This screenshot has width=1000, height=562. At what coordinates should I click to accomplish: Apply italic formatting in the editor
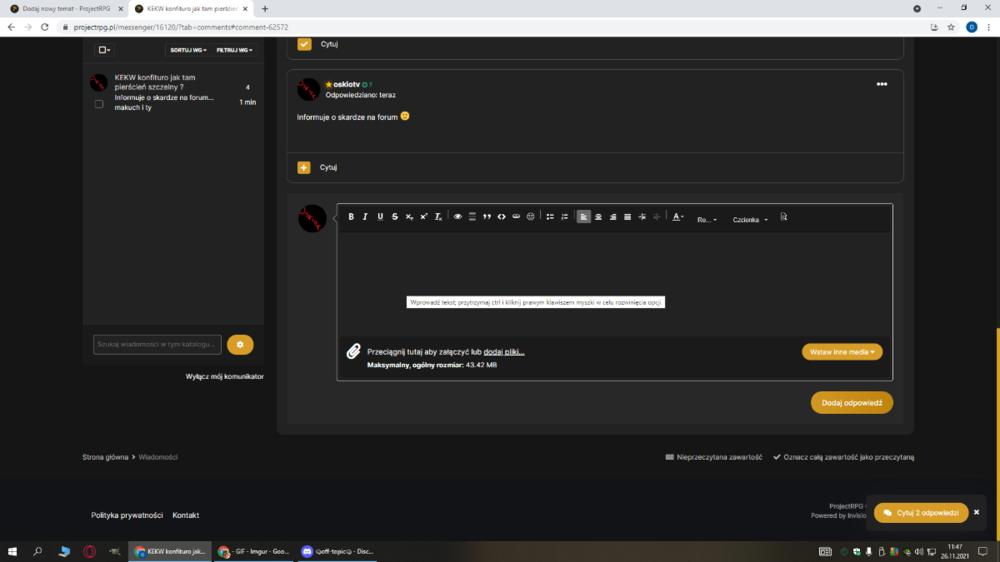365,217
